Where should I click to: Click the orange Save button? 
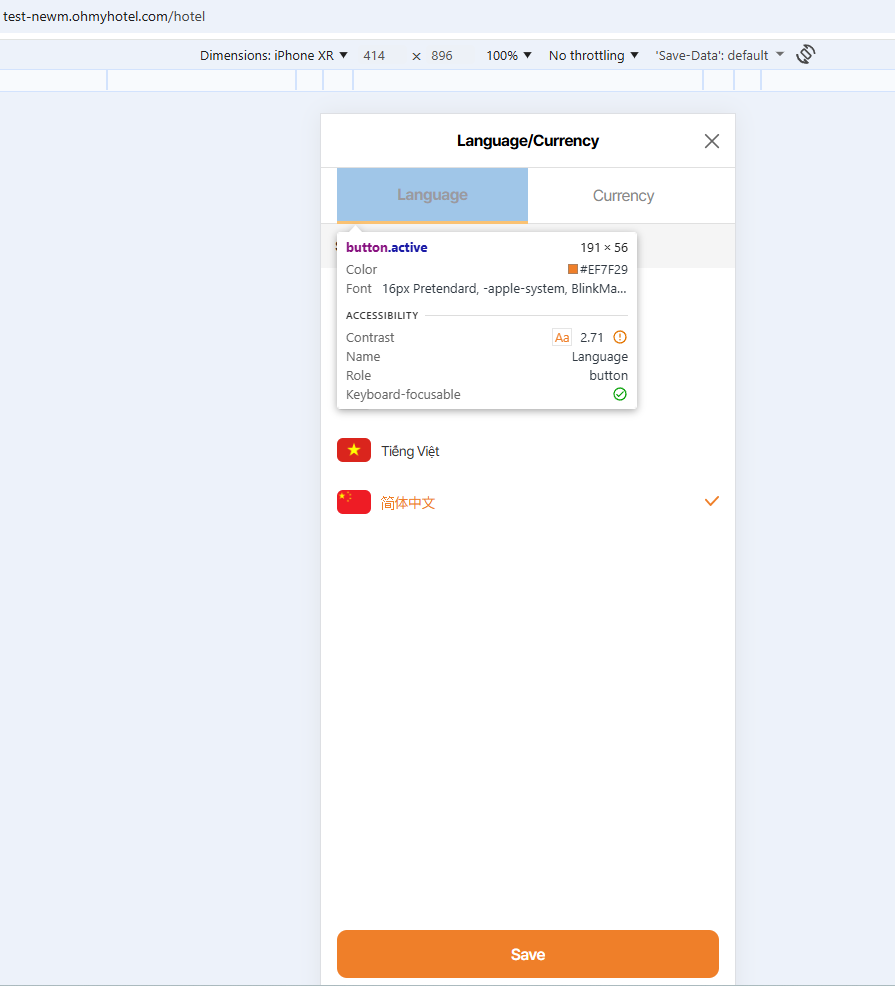click(x=528, y=954)
